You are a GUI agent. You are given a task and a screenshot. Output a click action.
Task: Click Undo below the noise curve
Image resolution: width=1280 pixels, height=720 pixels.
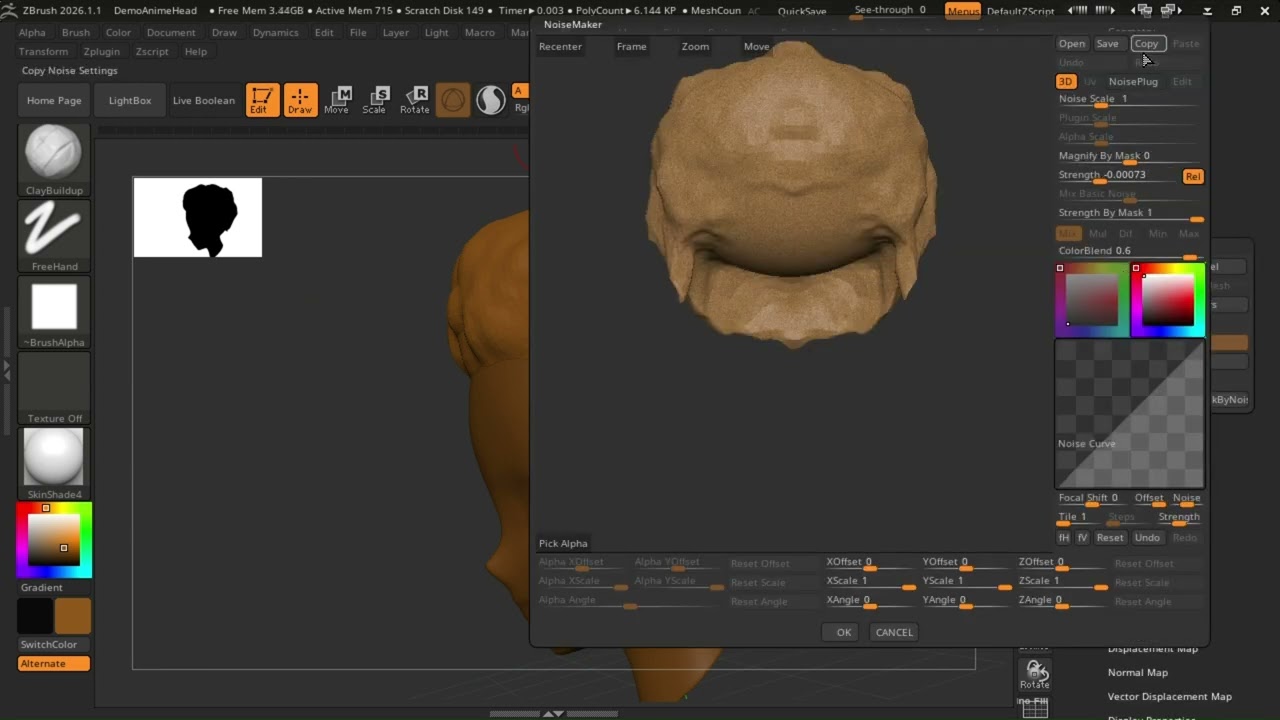tap(1147, 537)
